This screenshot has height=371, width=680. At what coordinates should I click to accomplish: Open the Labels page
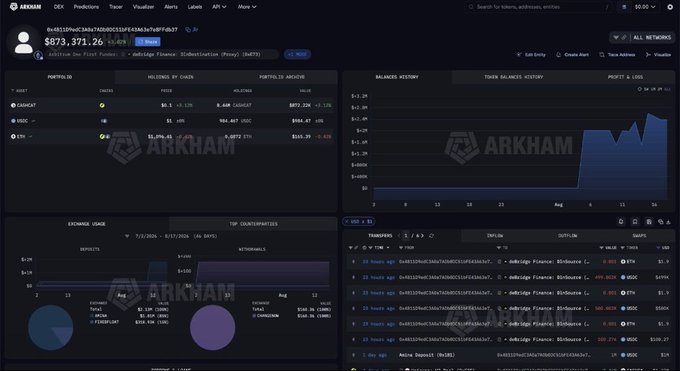pos(195,7)
